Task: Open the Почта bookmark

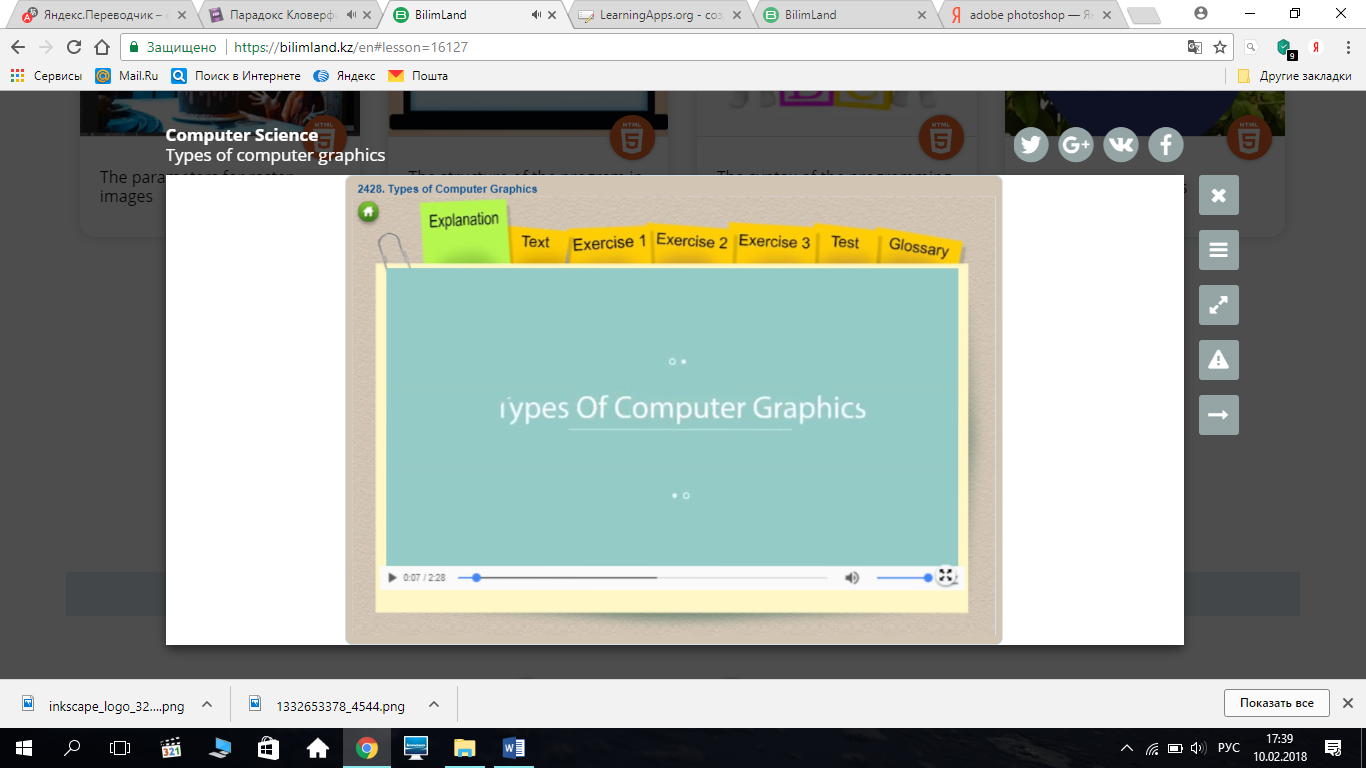Action: 418,76
